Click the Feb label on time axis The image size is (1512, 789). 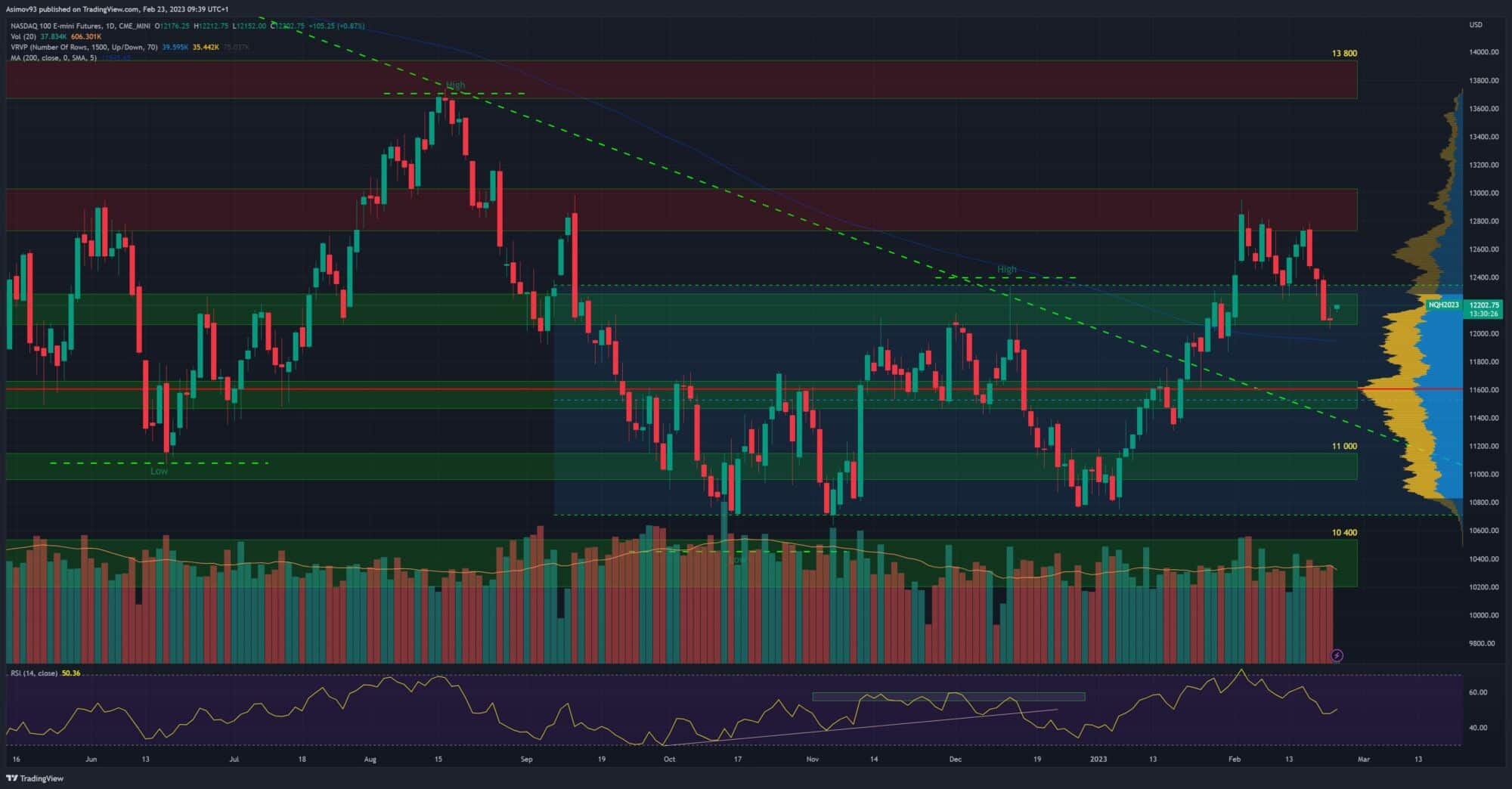pos(1234,759)
